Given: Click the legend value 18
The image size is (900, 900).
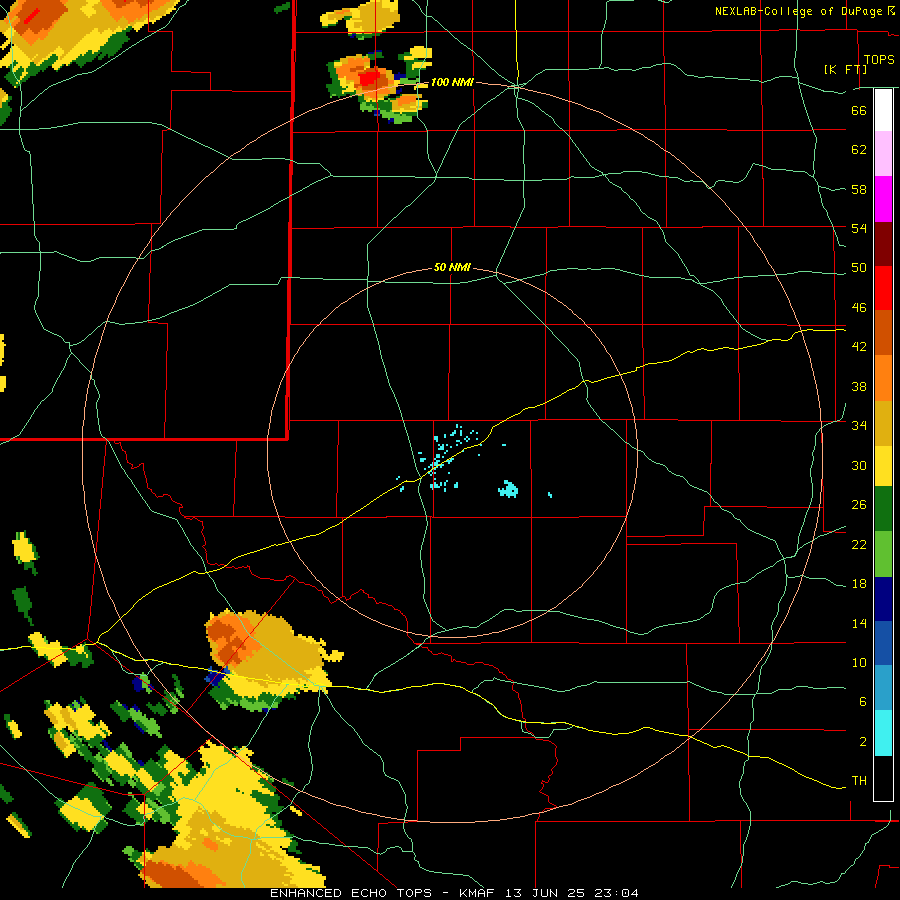Looking at the screenshot, I should tap(859, 584).
